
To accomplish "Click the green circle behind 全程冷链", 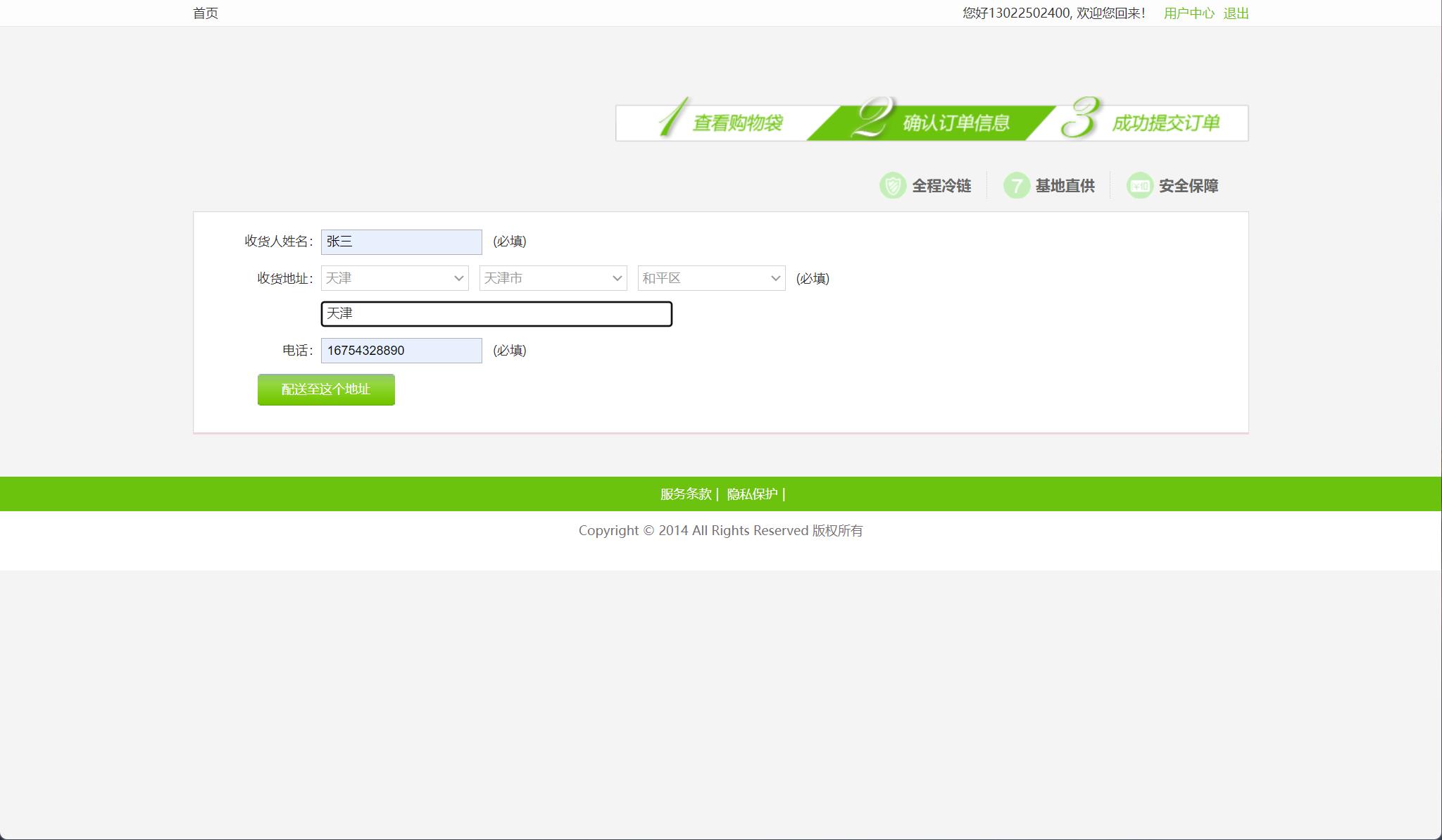I will coord(893,185).
